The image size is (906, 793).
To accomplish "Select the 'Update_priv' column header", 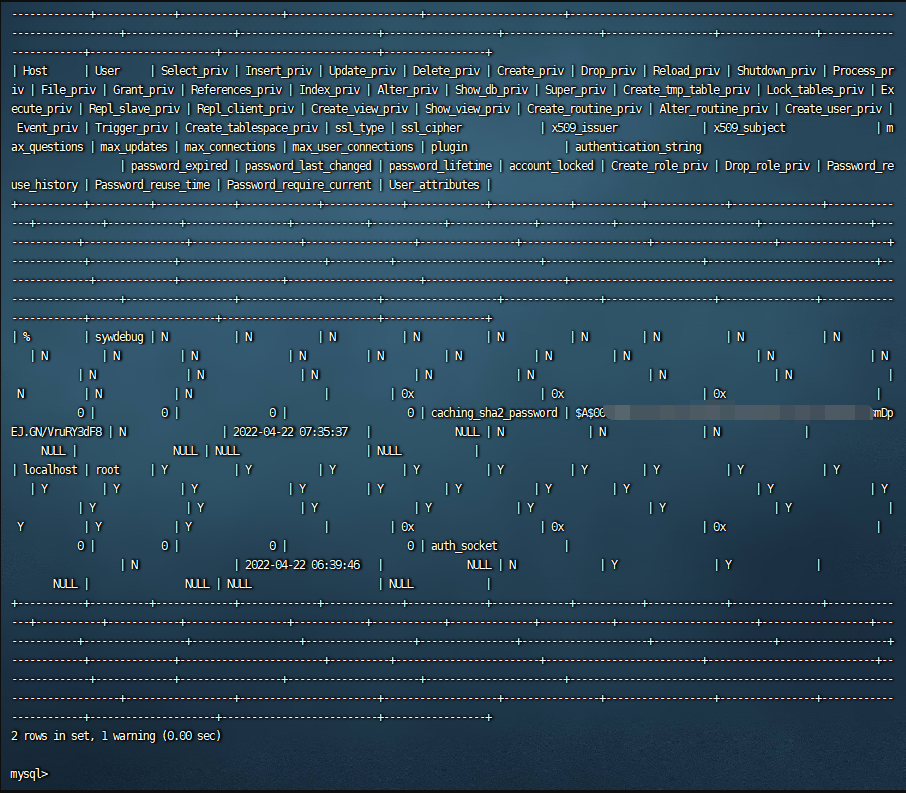I will 362,71.
